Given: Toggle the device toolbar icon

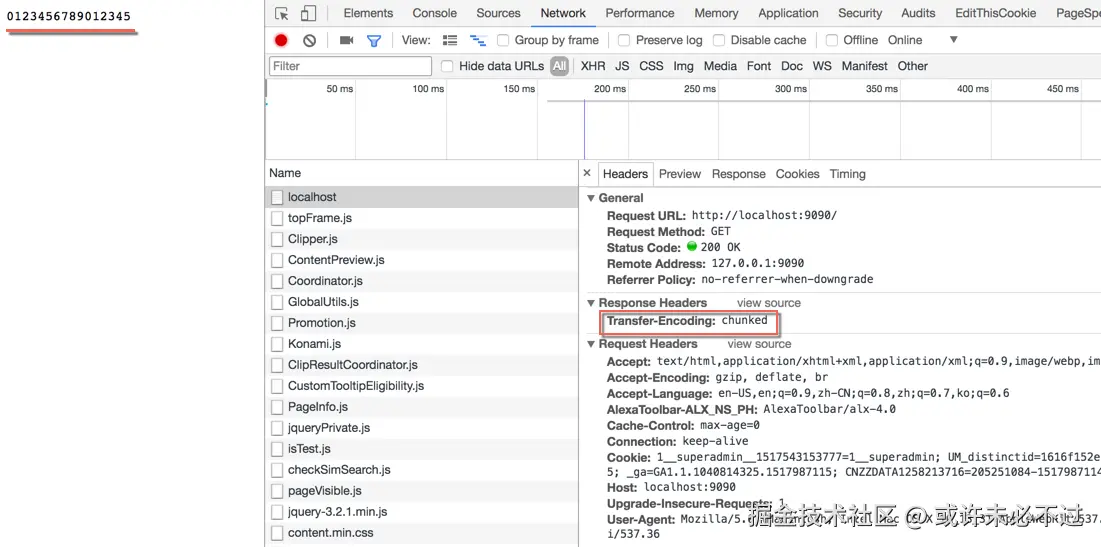Looking at the screenshot, I should tap(308, 13).
